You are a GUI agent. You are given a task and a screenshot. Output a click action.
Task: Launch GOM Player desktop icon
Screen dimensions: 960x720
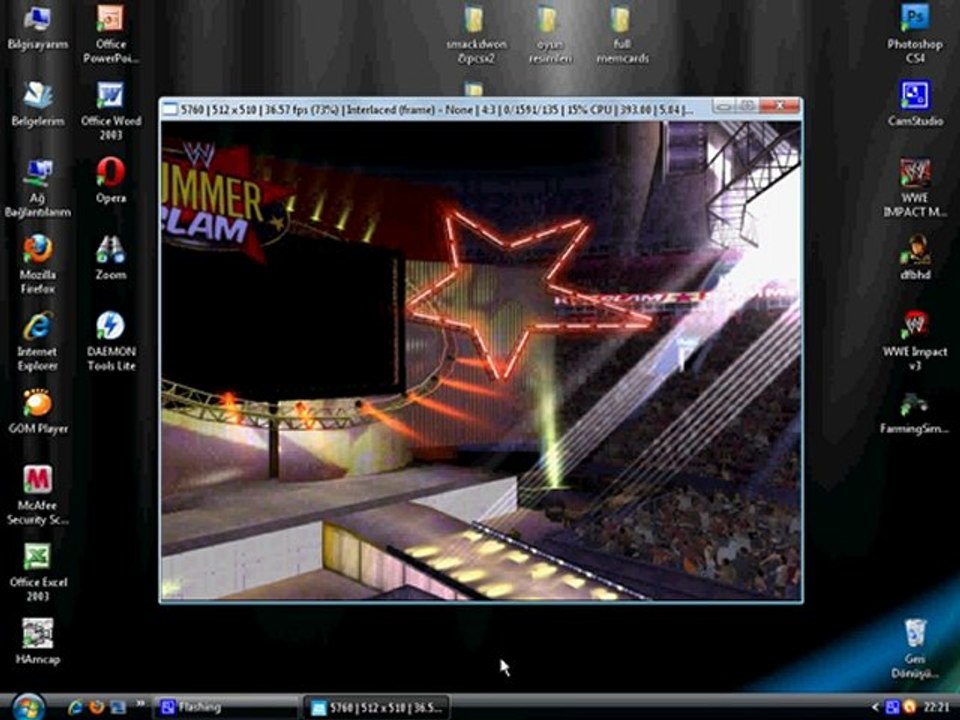pyautogui.click(x=37, y=411)
